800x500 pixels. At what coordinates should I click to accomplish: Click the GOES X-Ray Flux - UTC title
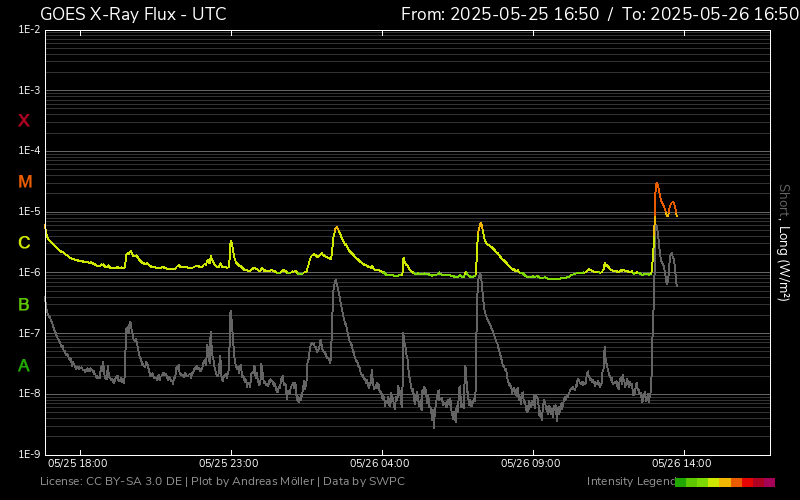133,14
